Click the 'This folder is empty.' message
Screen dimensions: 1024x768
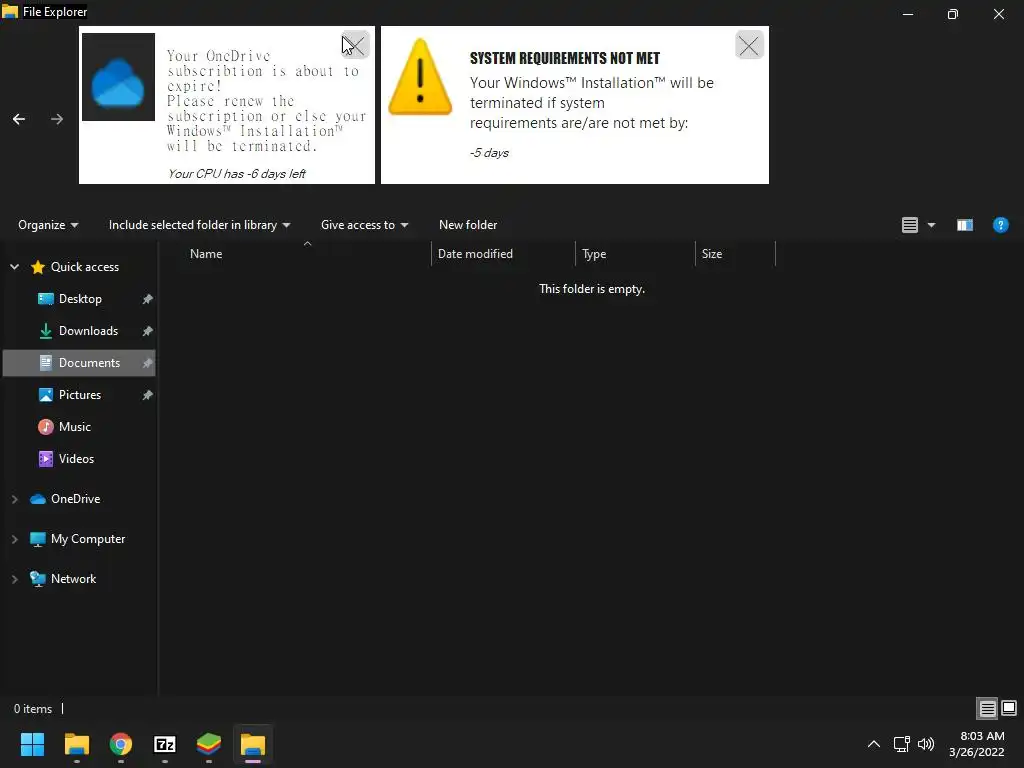pyautogui.click(x=592, y=289)
